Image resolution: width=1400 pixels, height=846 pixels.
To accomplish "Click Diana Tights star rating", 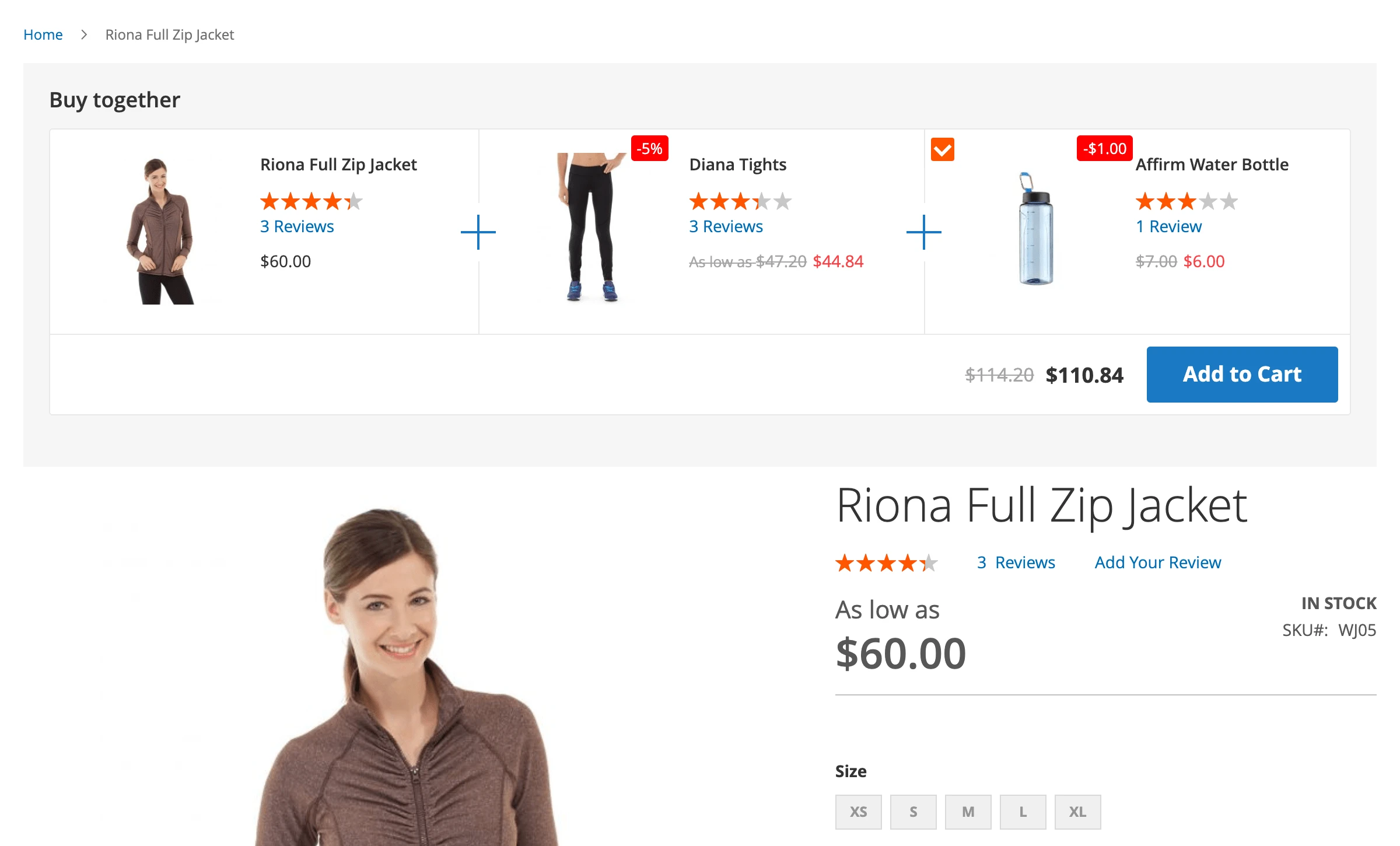I will tap(740, 201).
